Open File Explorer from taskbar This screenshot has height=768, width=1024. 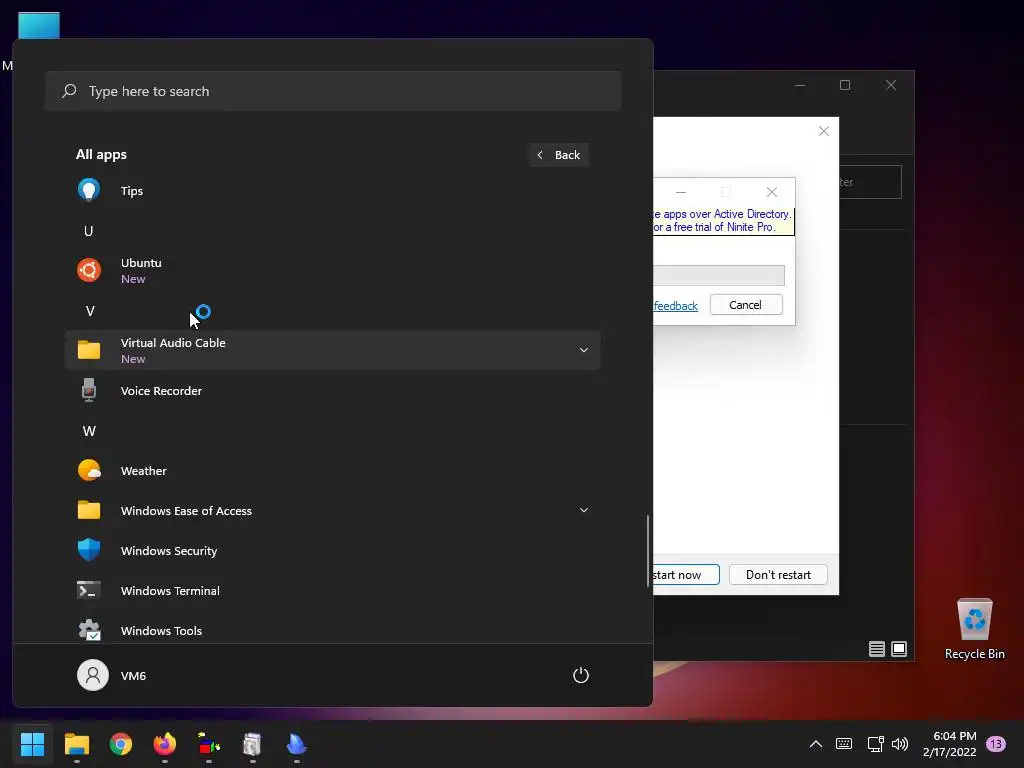[76, 744]
